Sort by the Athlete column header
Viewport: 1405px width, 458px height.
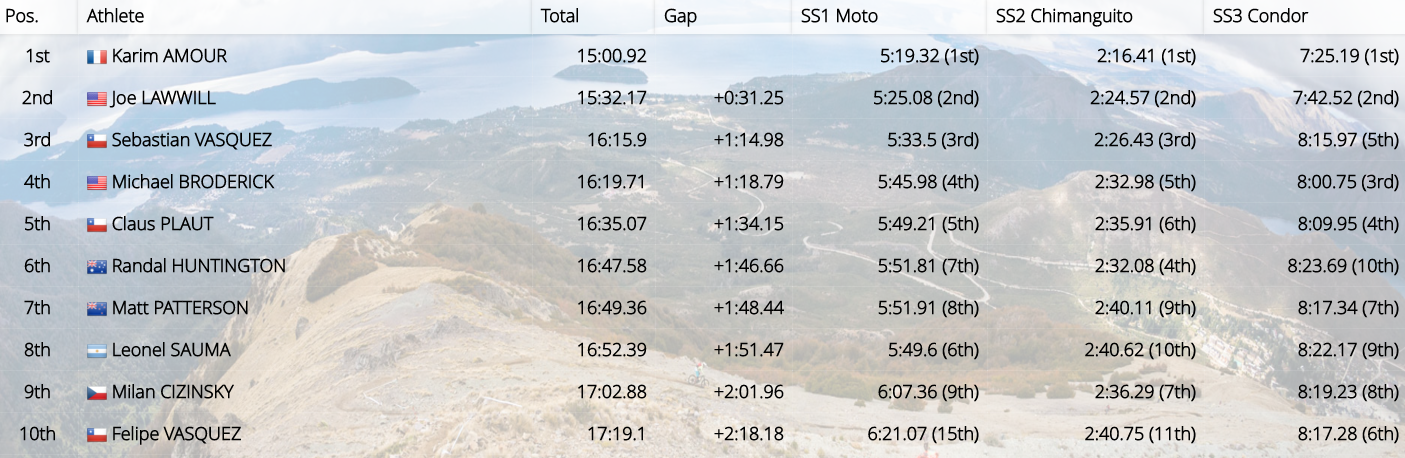tap(115, 16)
